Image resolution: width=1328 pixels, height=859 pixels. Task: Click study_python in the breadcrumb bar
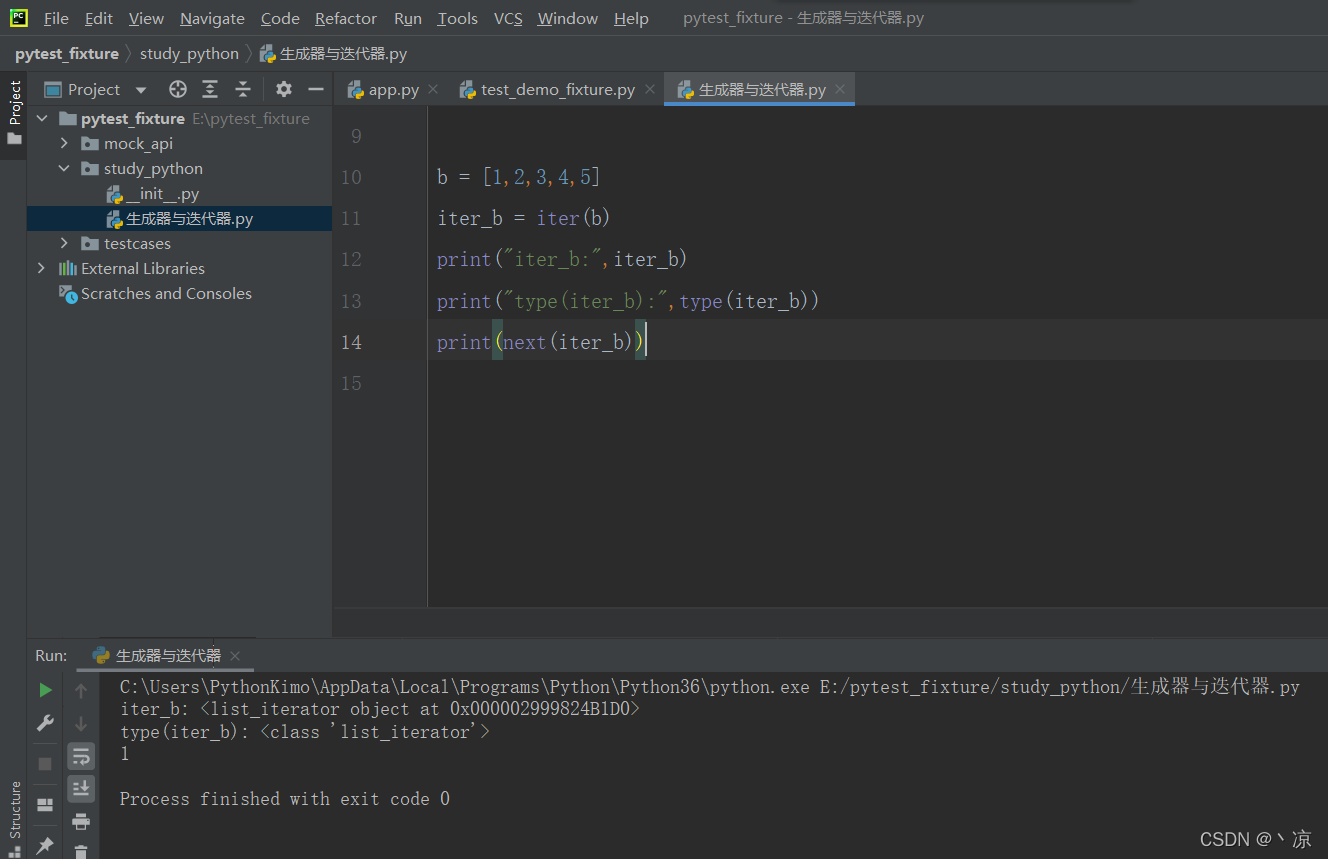189,54
